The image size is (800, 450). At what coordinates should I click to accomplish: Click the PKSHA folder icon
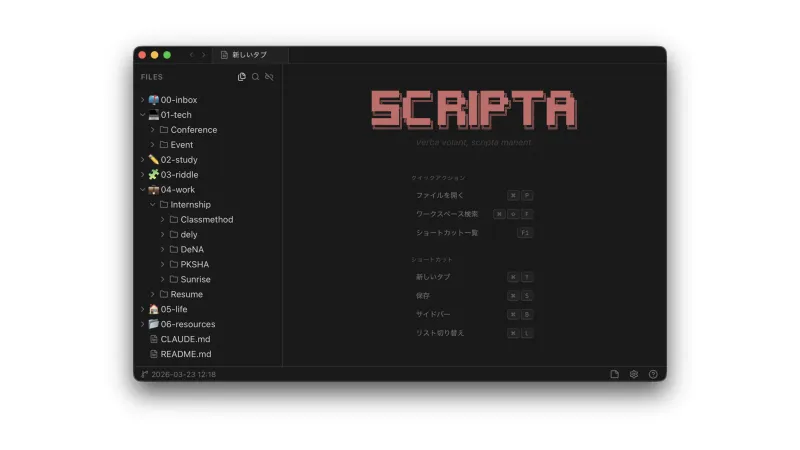pyautogui.click(x=174, y=264)
